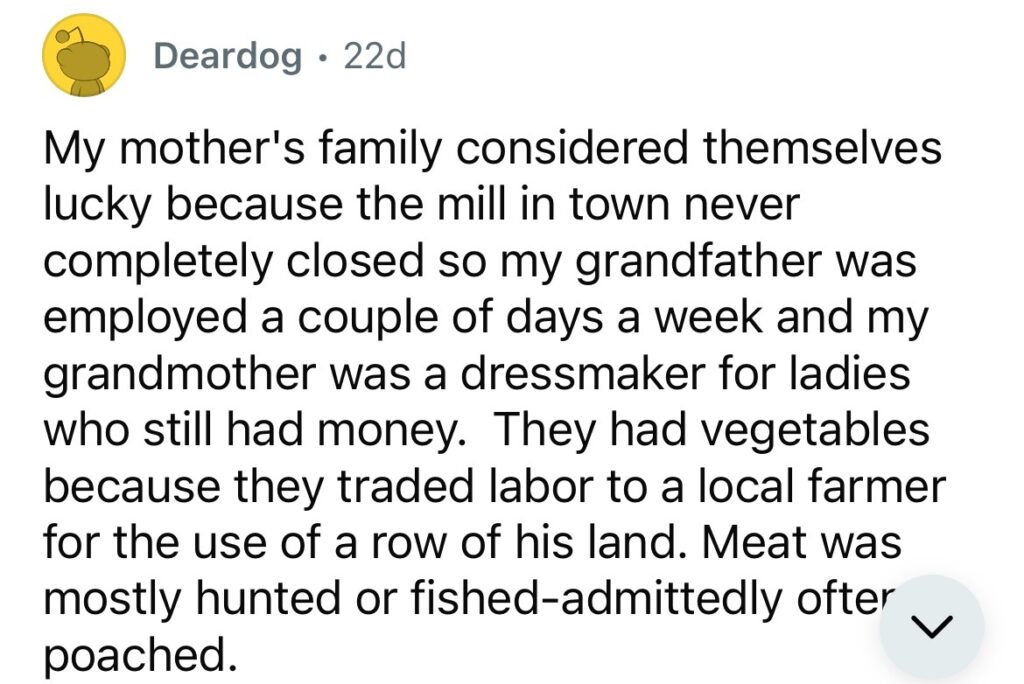The image size is (1024, 684).
Task: Click the word "vegetables" in the comment
Action: [x=807, y=429]
